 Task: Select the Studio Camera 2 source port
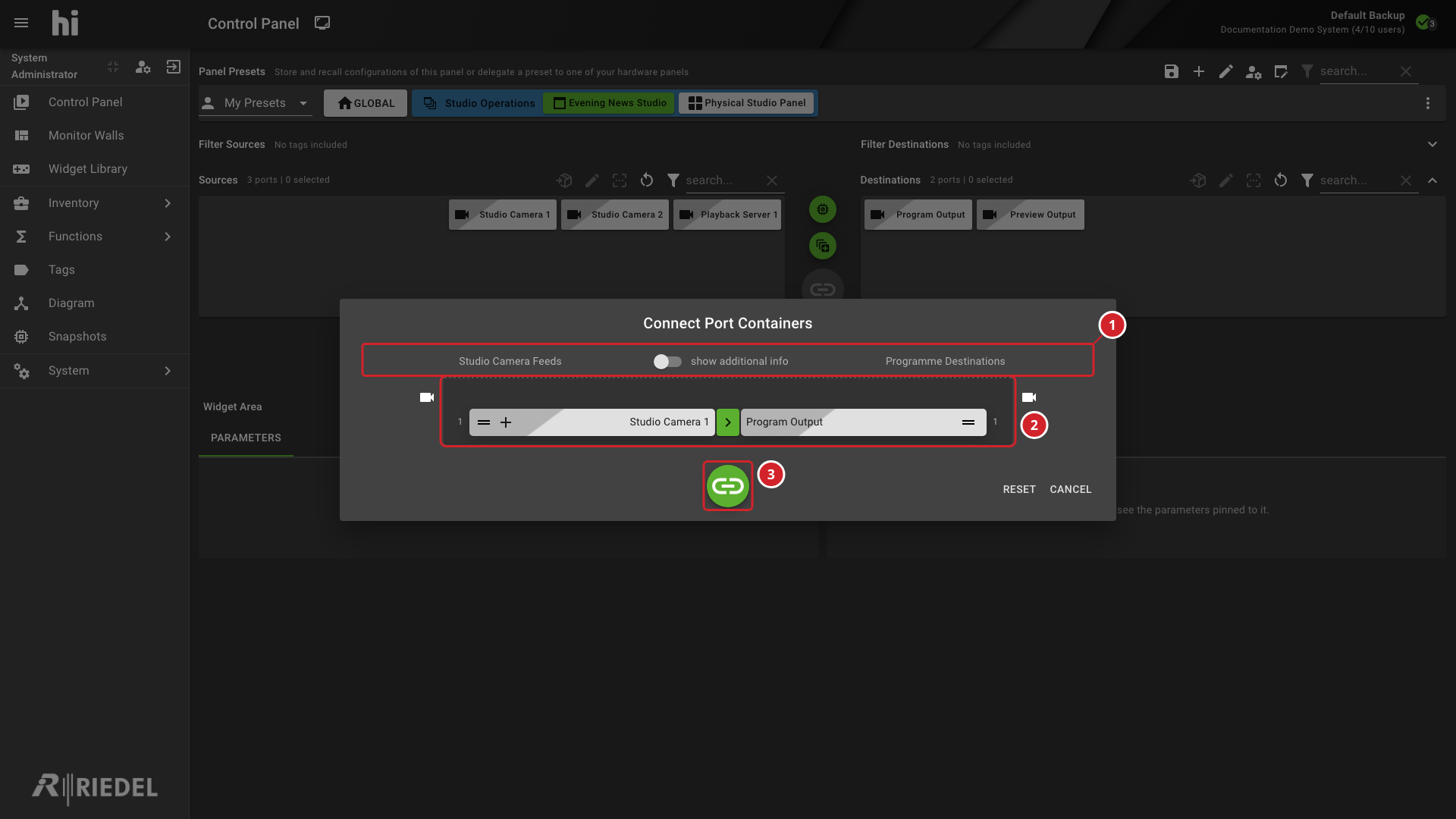coord(615,215)
